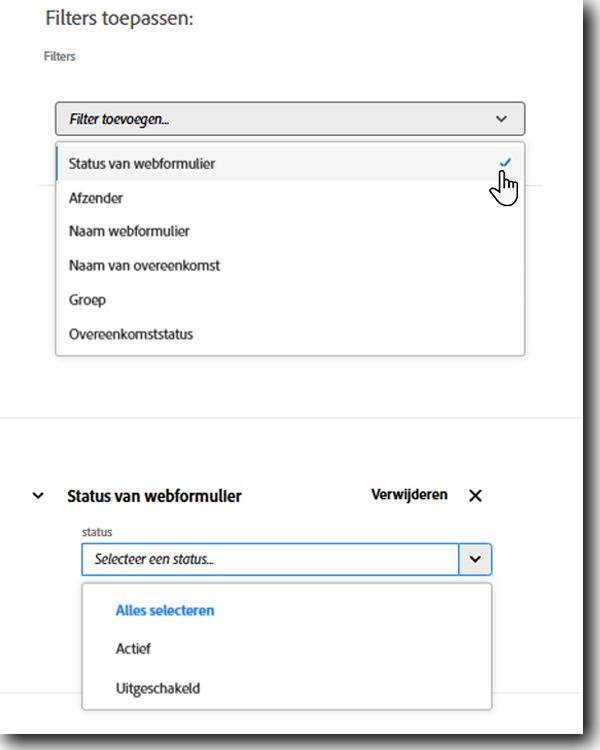
Task: Click the Alles selecteren link
Action: [165, 611]
